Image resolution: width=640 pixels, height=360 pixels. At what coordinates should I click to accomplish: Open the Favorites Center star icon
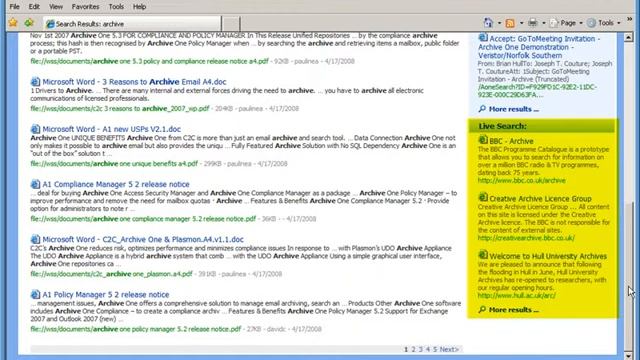coord(13,23)
